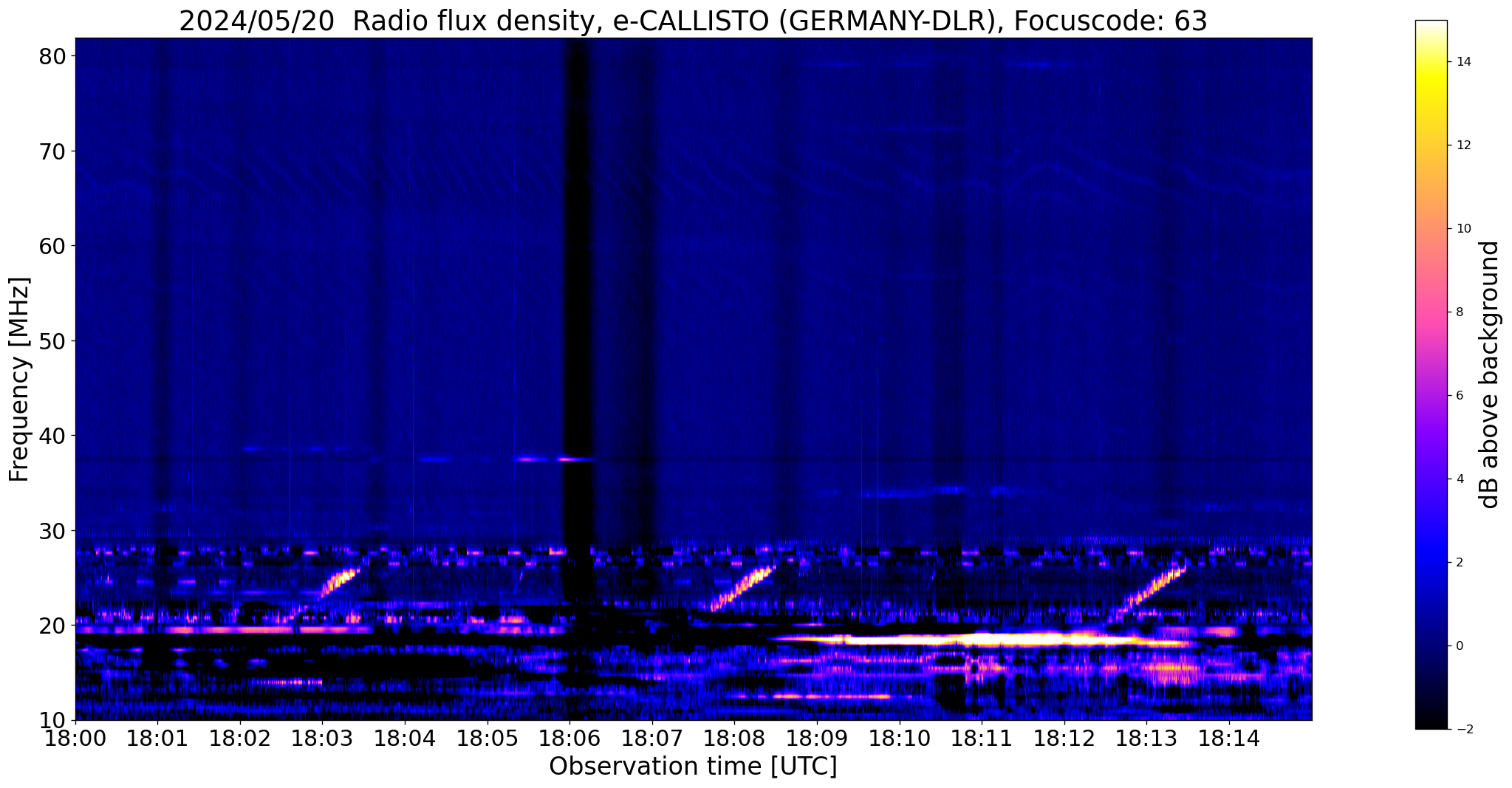Click the 10 MHz frequency tick label

(x=52, y=721)
